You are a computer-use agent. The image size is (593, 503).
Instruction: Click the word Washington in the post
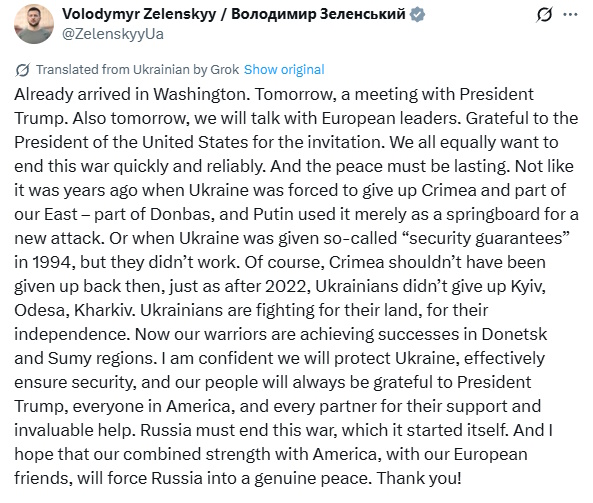tap(201, 94)
